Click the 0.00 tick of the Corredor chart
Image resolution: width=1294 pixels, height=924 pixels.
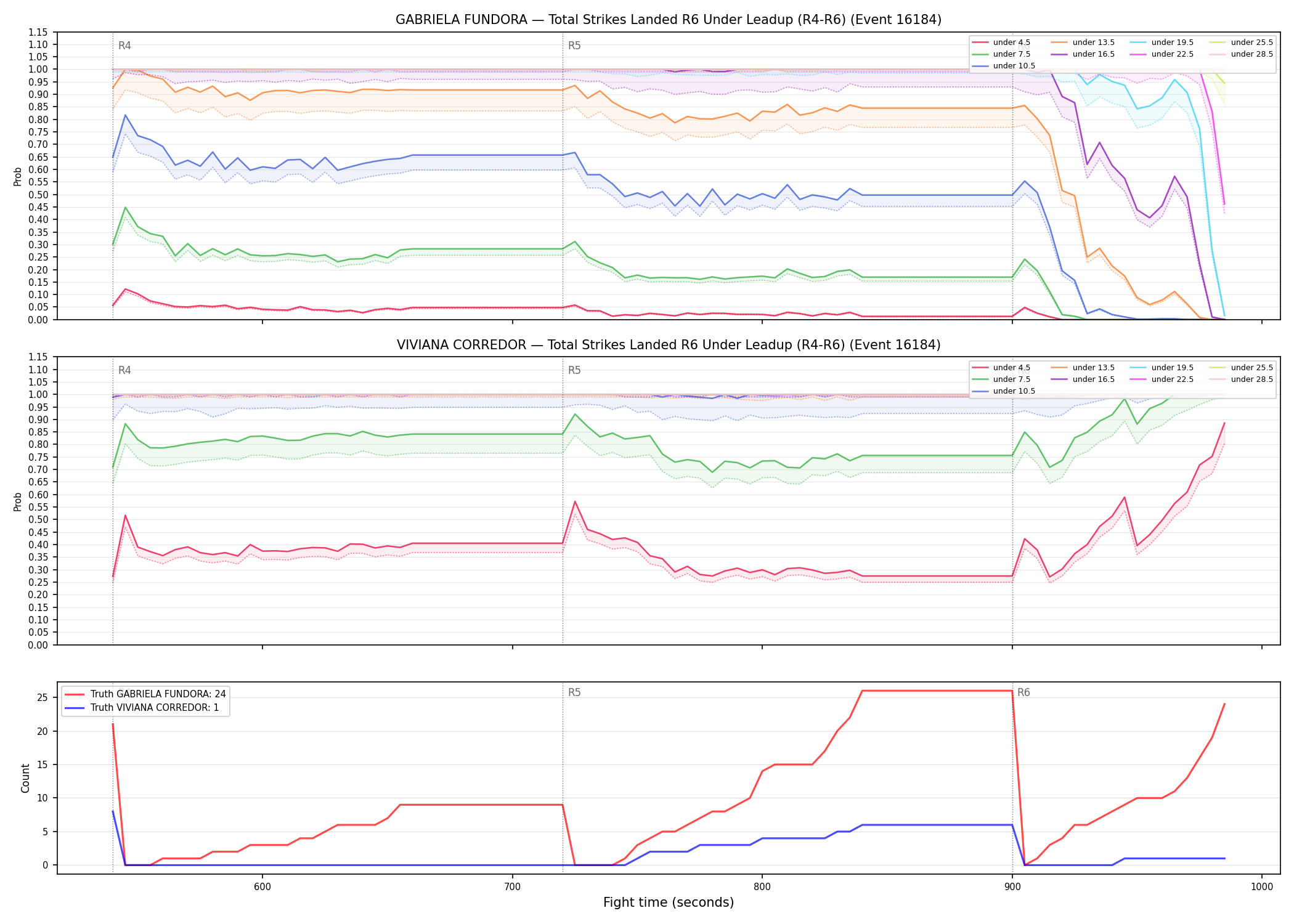[x=38, y=645]
